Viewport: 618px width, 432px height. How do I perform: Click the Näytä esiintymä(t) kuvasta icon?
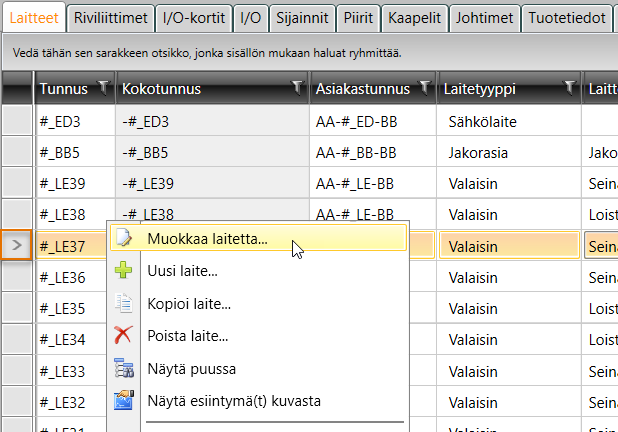(x=124, y=401)
